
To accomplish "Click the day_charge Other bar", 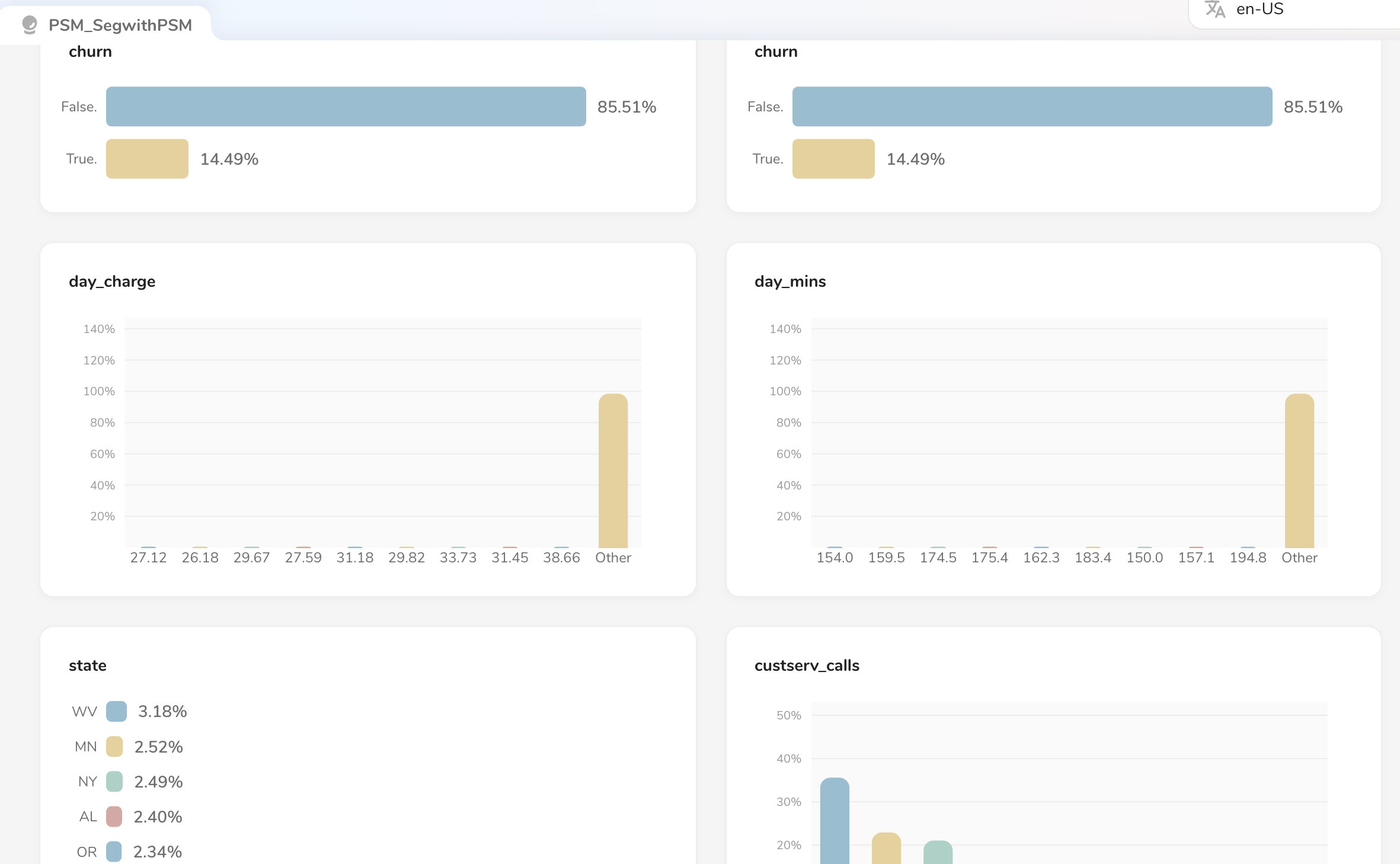I will click(613, 471).
